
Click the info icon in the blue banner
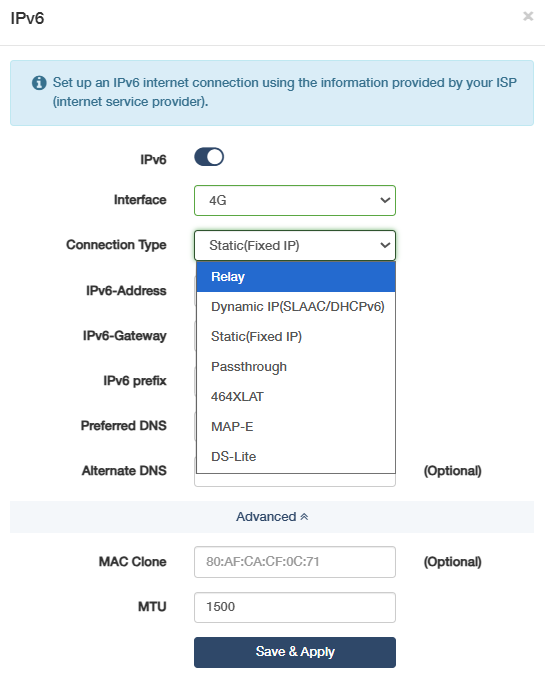click(x=39, y=82)
